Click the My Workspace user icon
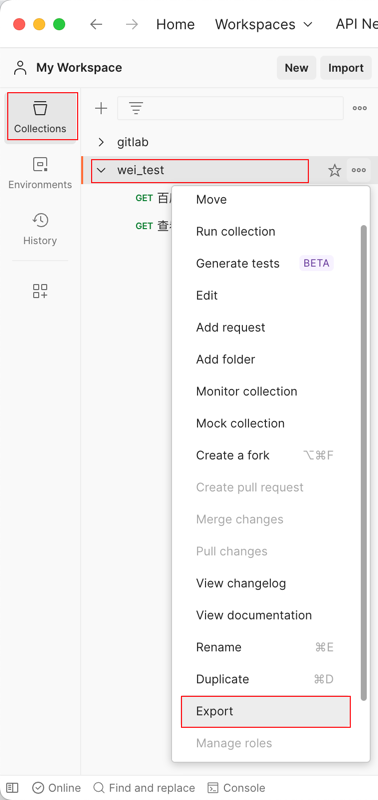The width and height of the screenshot is (378, 800). coord(20,68)
